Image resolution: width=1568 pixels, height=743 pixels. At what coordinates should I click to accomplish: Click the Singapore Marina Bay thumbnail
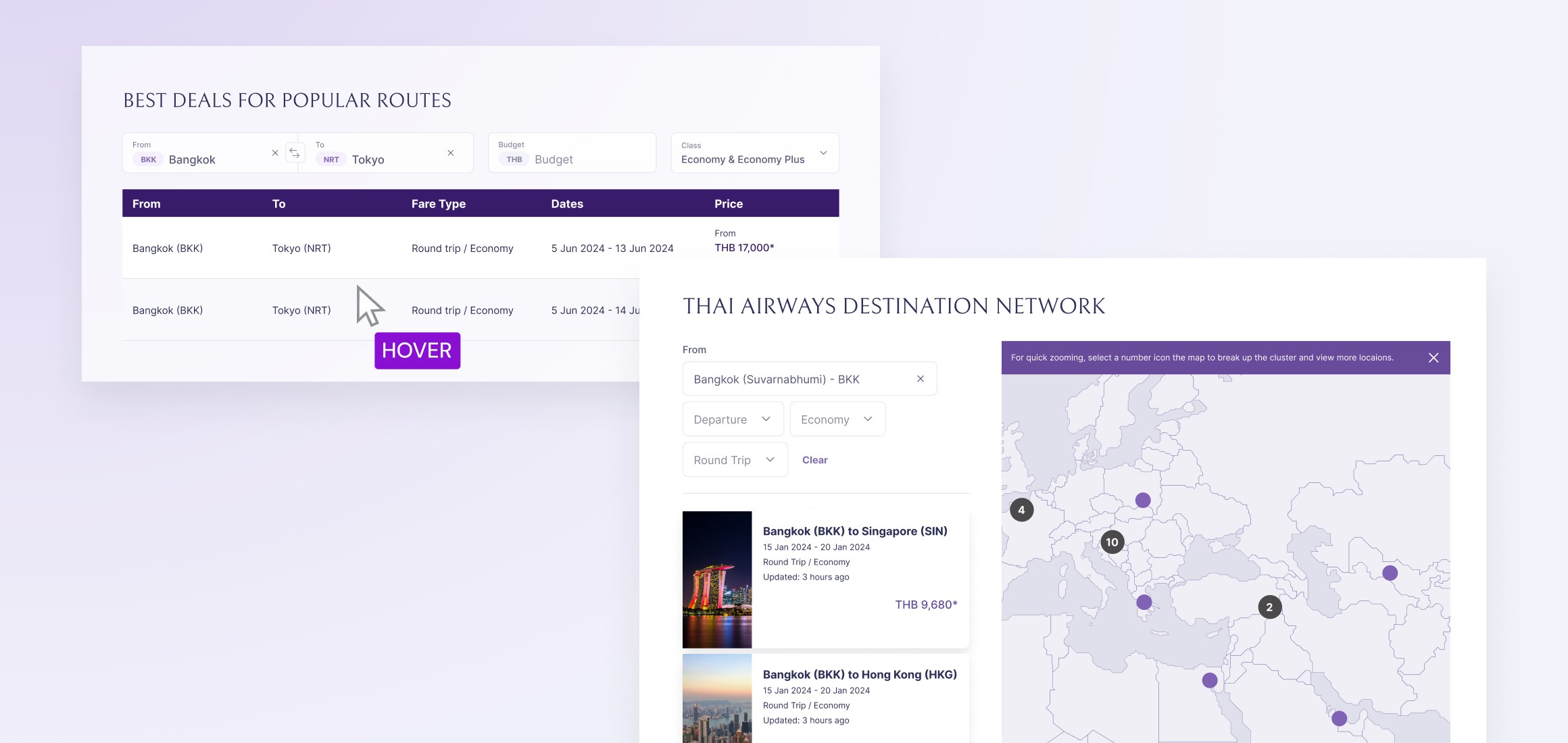point(717,580)
